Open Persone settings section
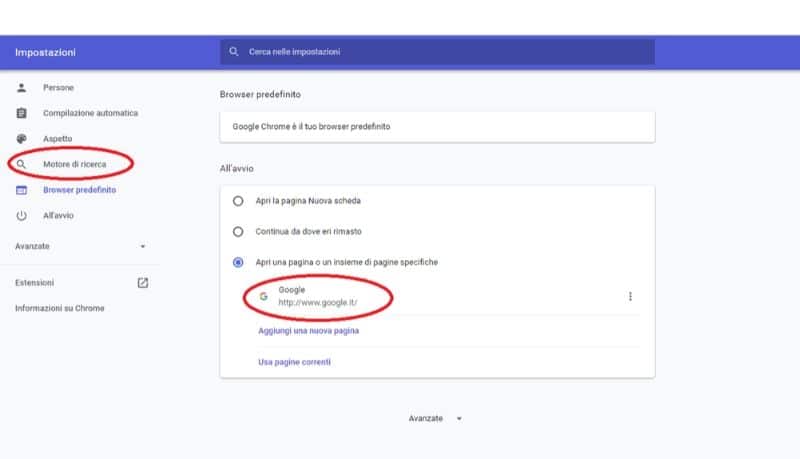The height and width of the screenshot is (459, 800). [58, 88]
